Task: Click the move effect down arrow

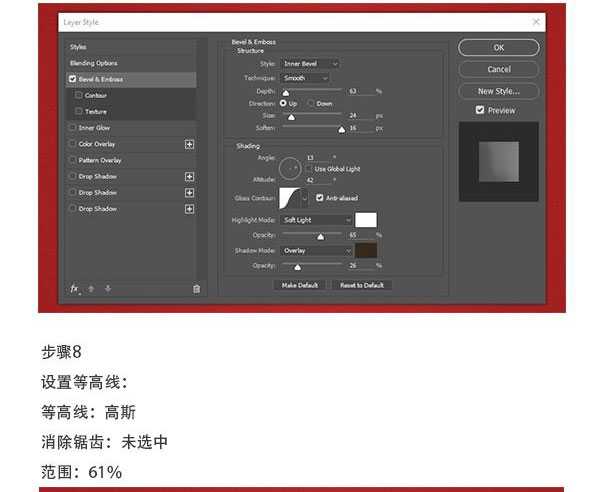Action: (x=108, y=289)
